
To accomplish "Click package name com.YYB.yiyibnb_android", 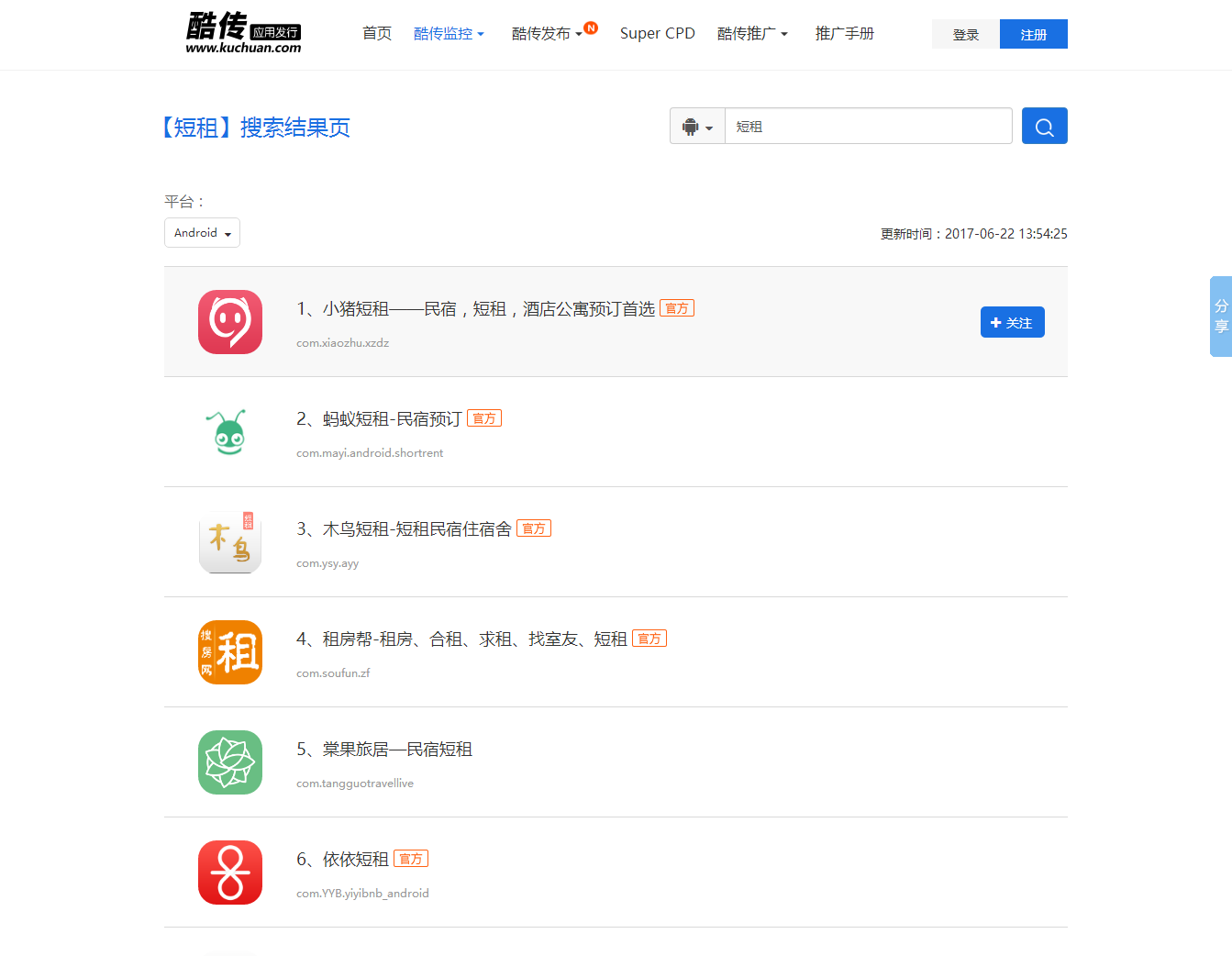I will [x=362, y=894].
